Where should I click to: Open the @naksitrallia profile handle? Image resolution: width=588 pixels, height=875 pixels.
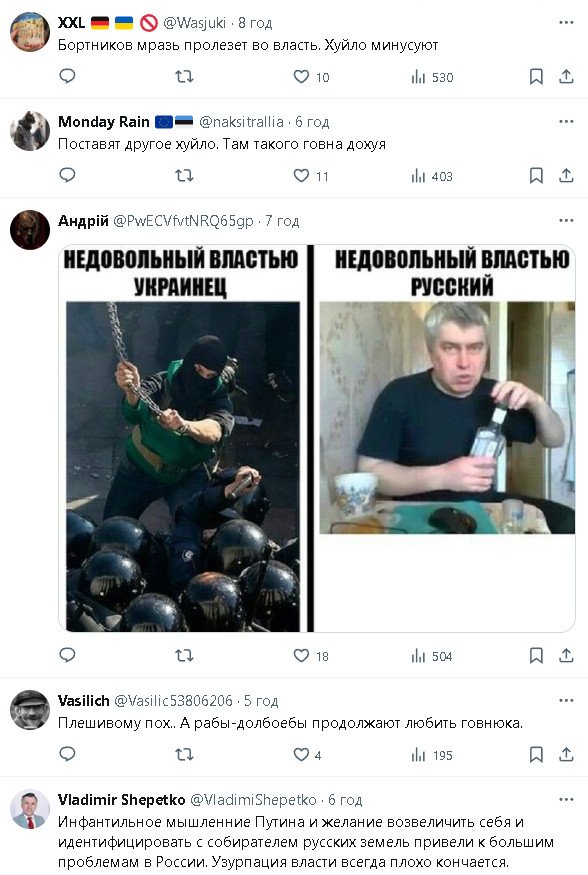pos(241,122)
